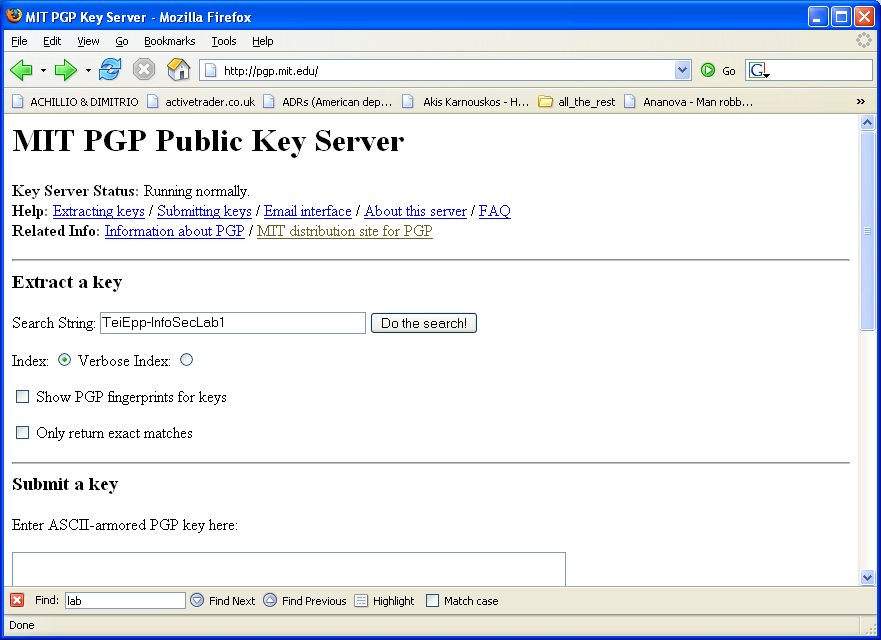Follow the About this server link
The width and height of the screenshot is (881, 640).
(x=416, y=211)
